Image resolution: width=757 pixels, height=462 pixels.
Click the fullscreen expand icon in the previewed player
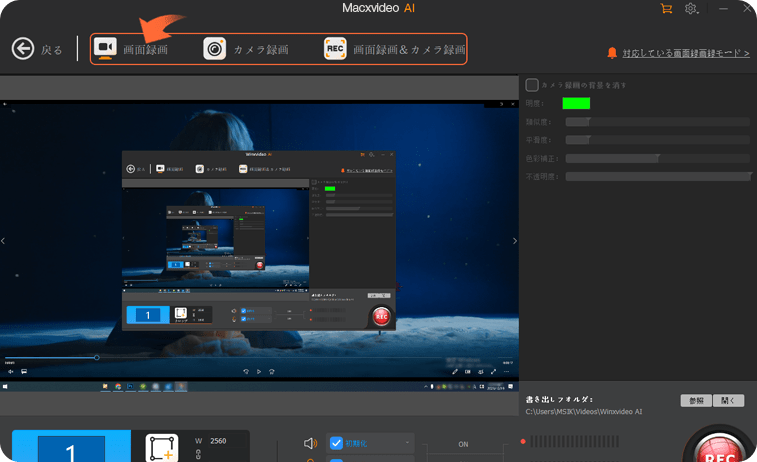coord(493,372)
